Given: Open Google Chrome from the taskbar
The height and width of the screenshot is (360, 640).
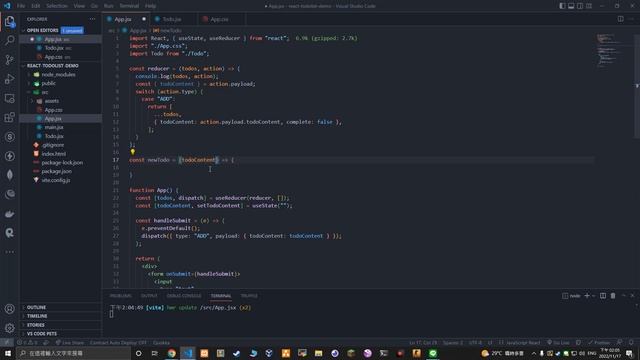Looking at the screenshot, I should pos(171,353).
